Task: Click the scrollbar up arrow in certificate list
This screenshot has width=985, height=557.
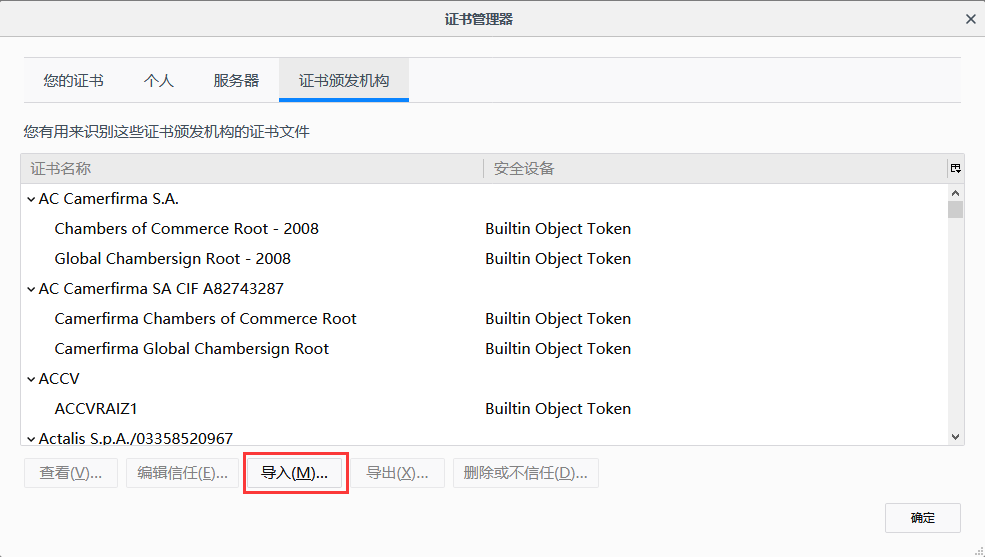Action: pyautogui.click(x=955, y=193)
